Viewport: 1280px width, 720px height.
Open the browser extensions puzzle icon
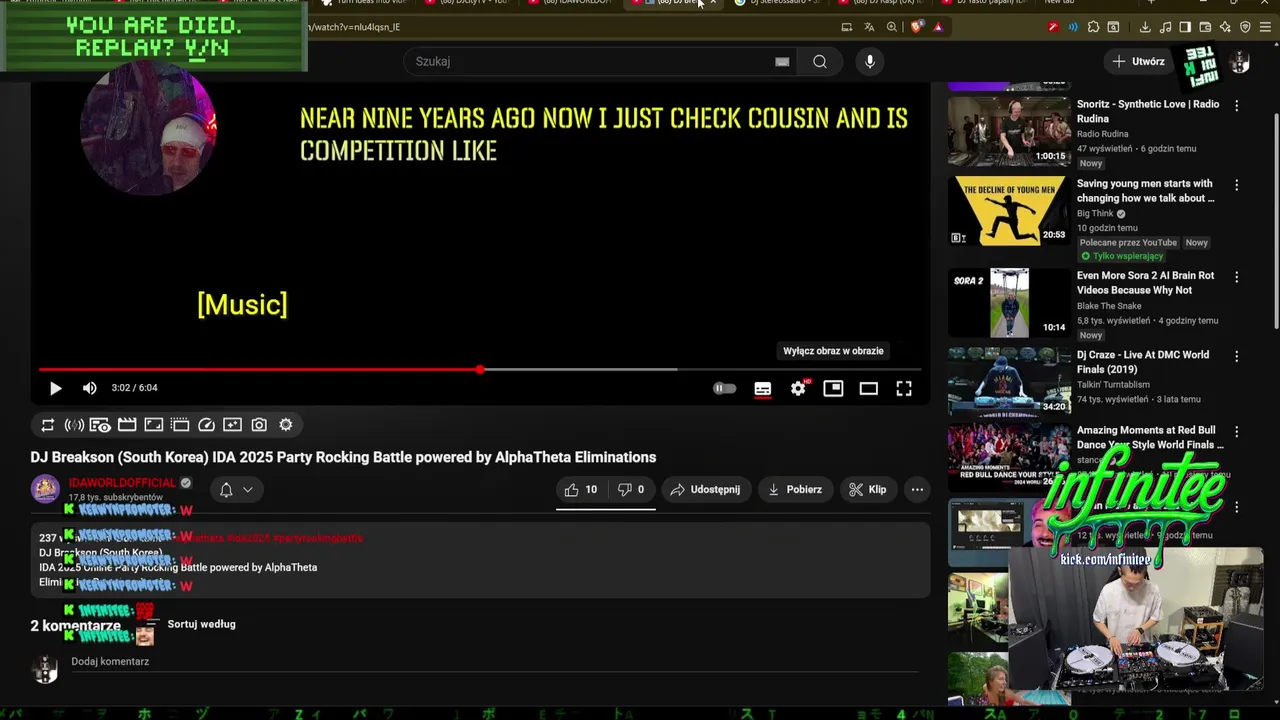1093,27
